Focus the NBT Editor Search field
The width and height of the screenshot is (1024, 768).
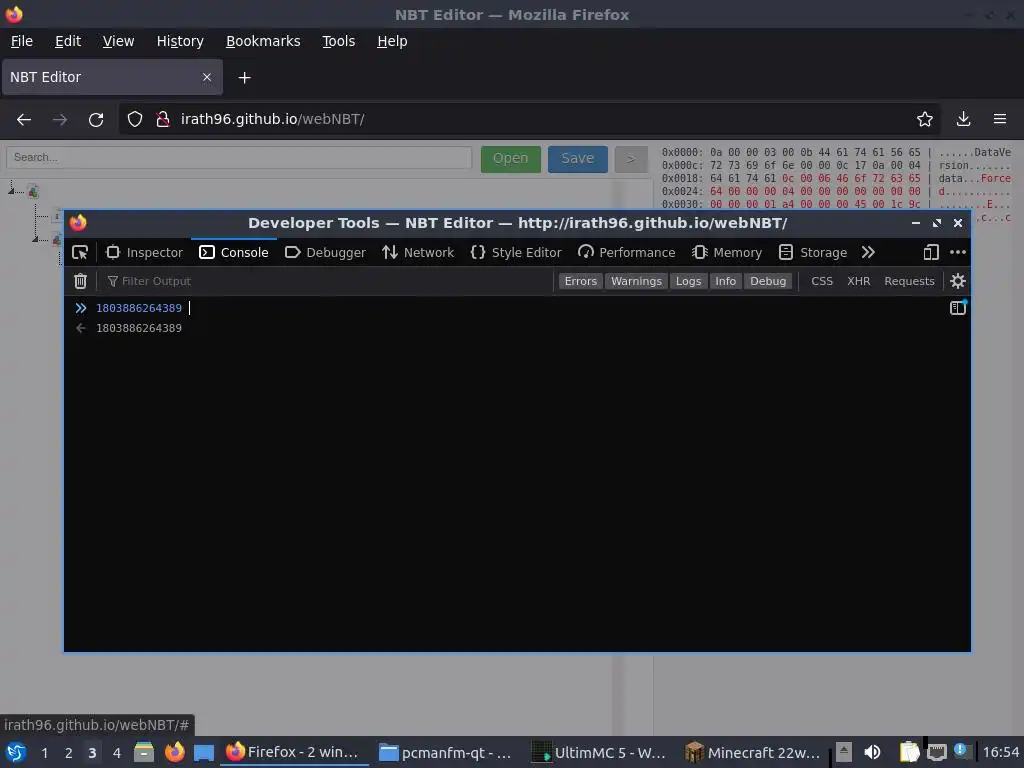pos(239,157)
